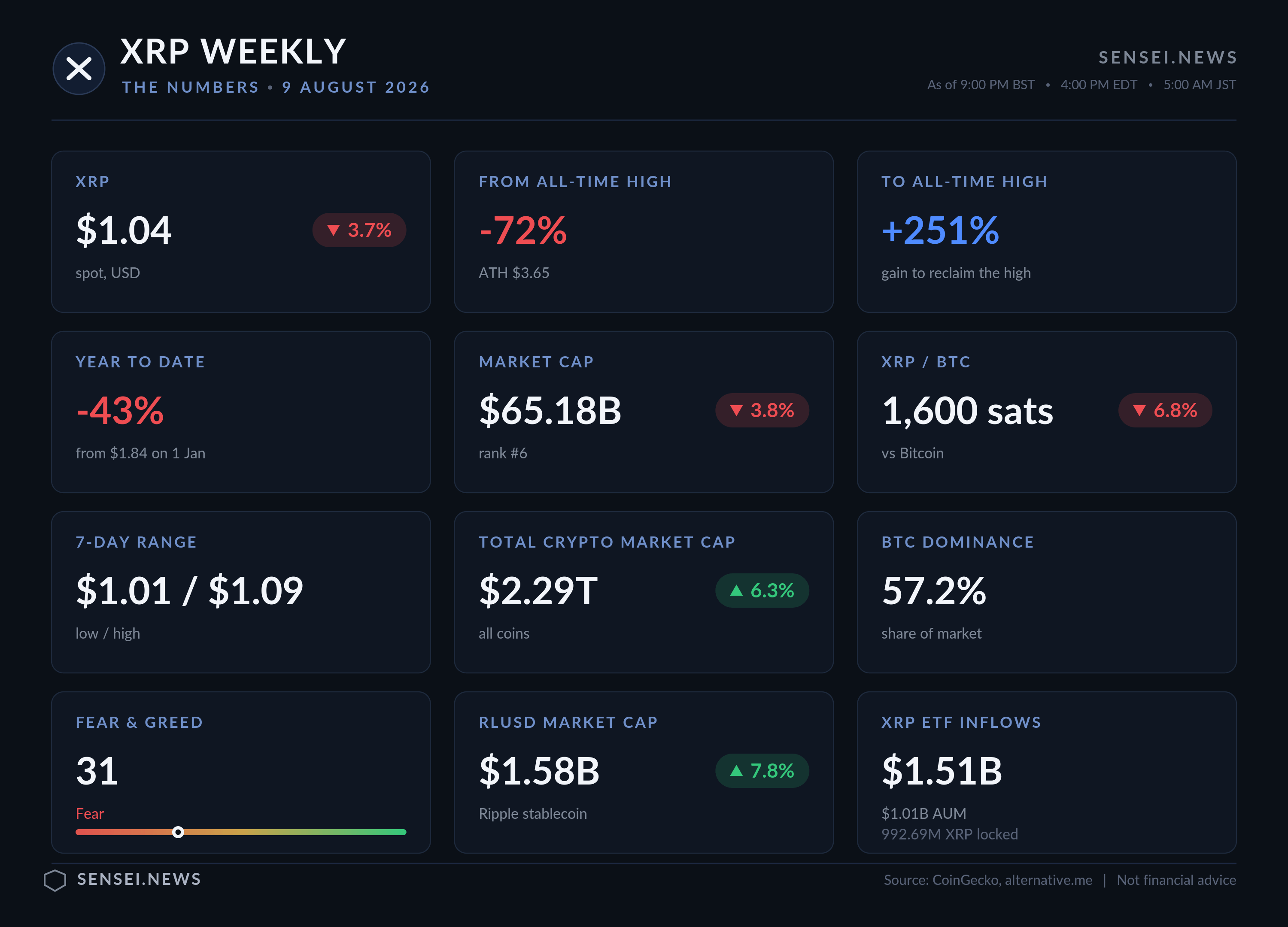The width and height of the screenshot is (1288, 927).
Task: Click the green 7.8% RLUSD badge
Action: point(762,771)
